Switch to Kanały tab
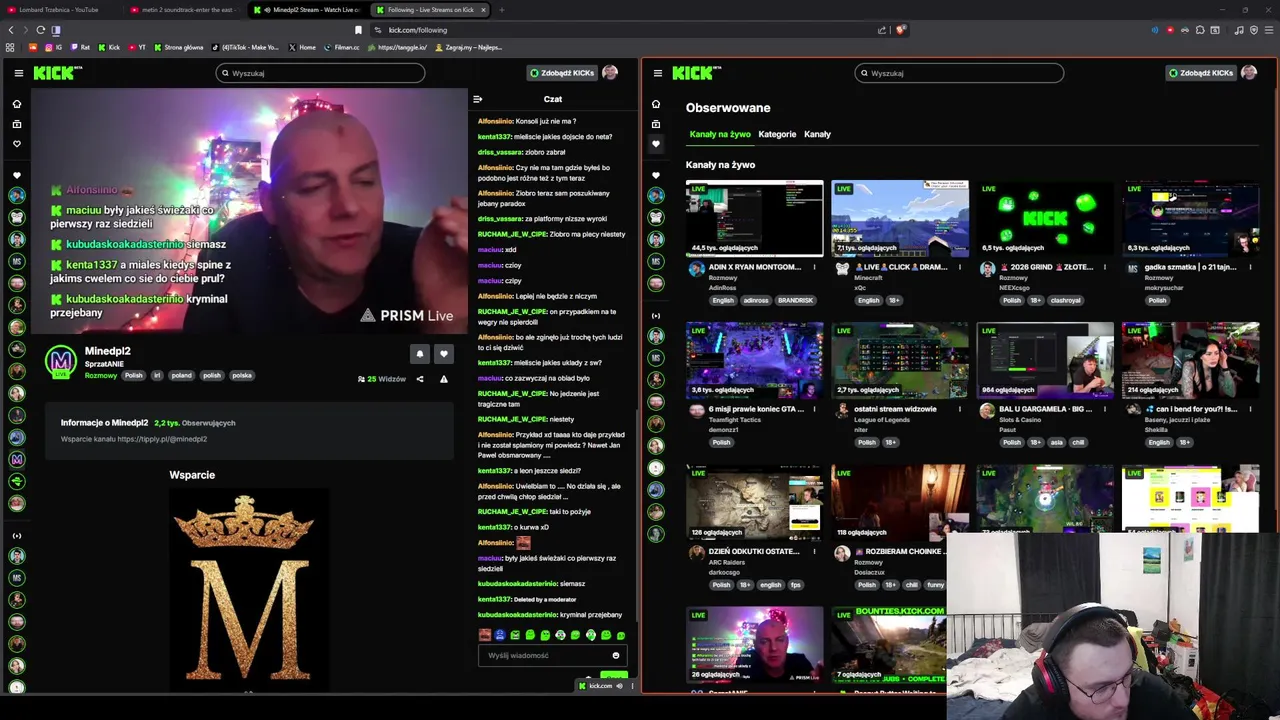1280x720 pixels. tap(817, 134)
